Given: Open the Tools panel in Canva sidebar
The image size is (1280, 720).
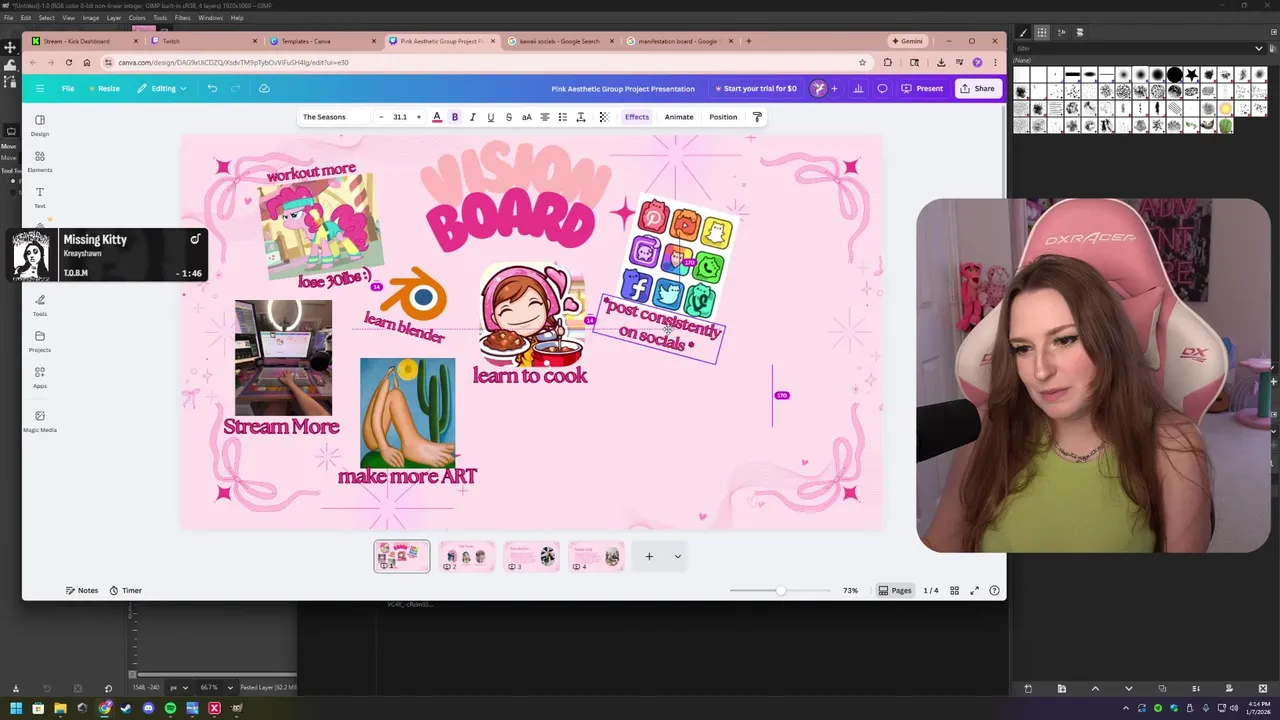Looking at the screenshot, I should pyautogui.click(x=40, y=305).
